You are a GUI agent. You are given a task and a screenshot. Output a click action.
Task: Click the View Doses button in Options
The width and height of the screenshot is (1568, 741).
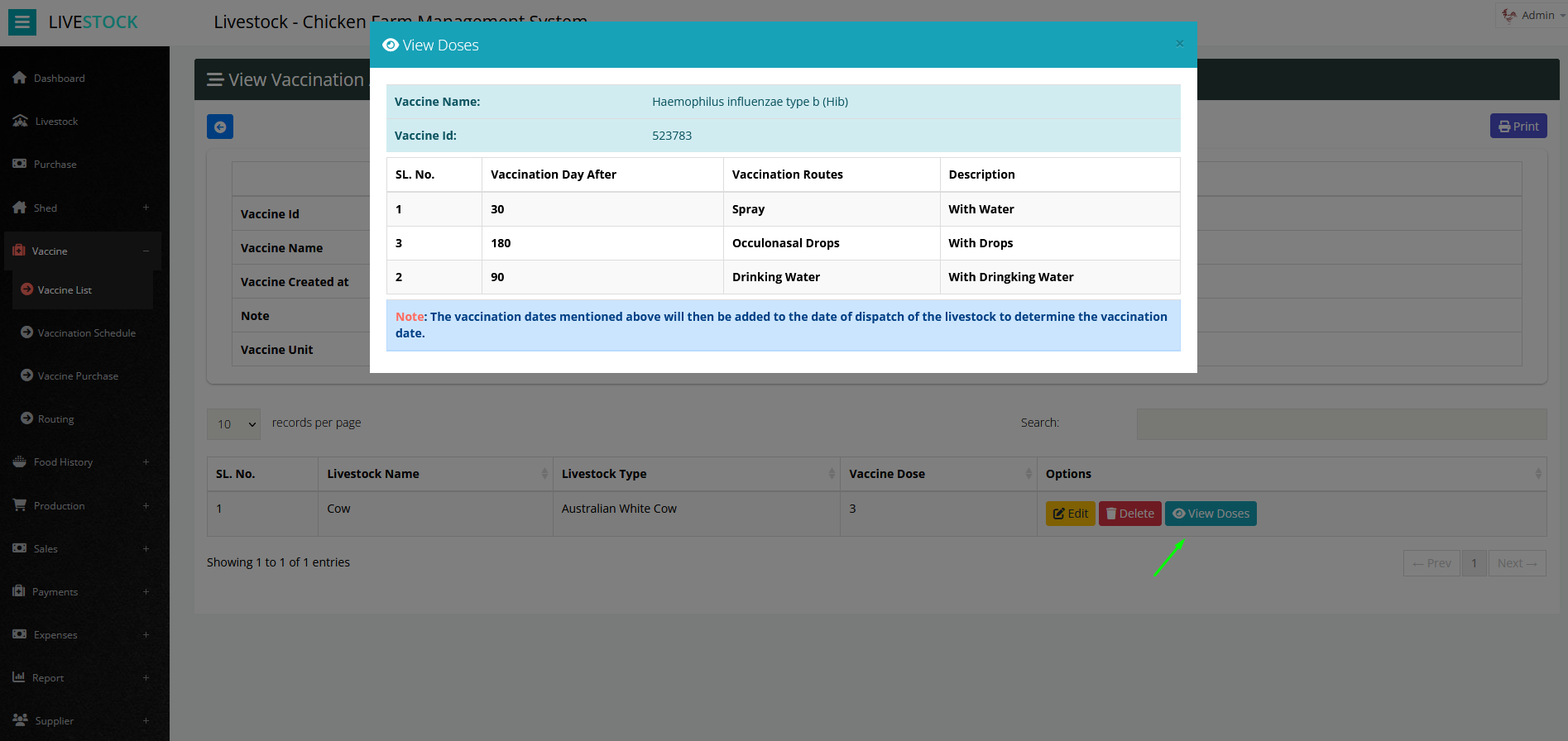(1211, 514)
